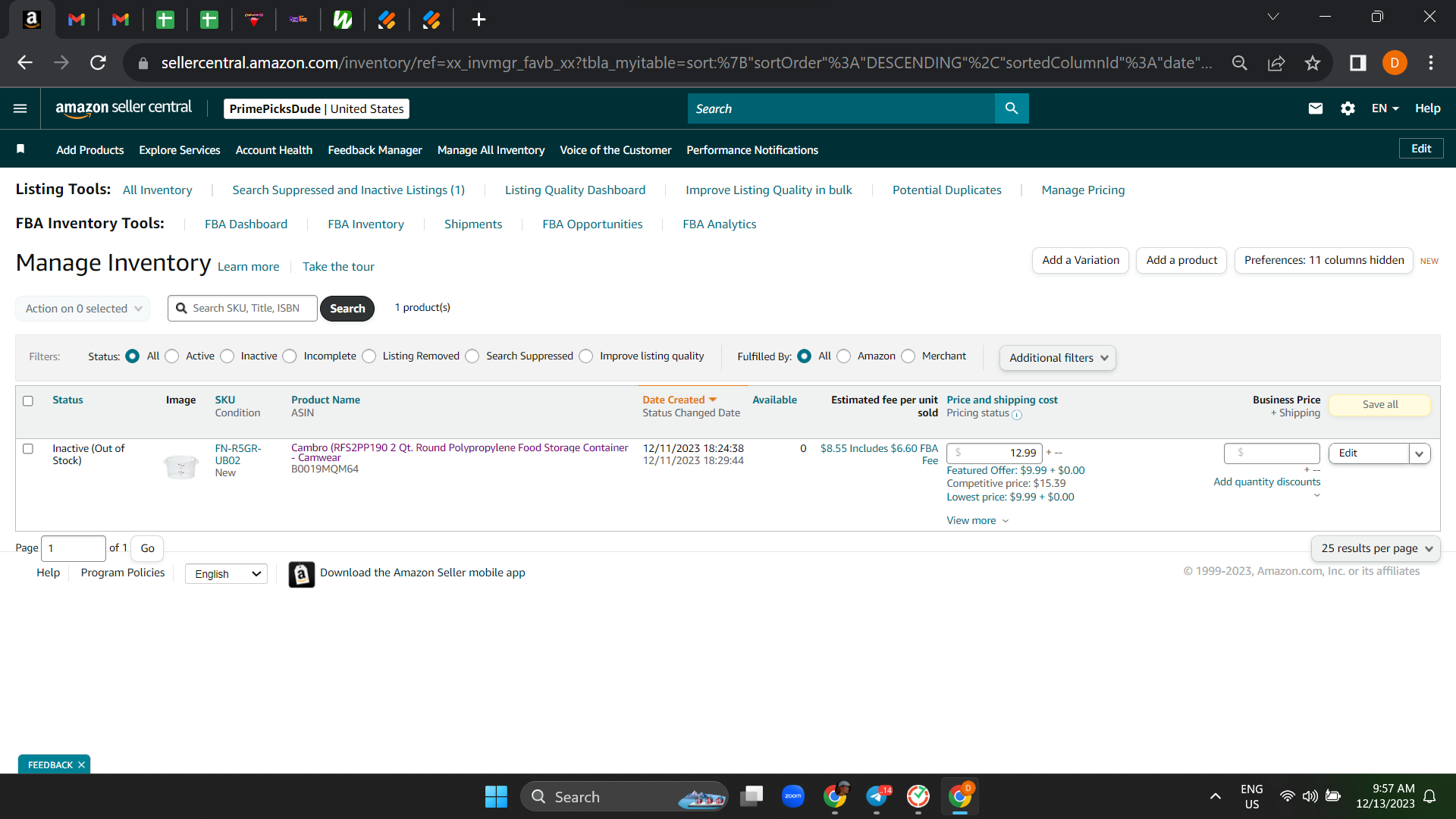Click the magnifier search button in header
Viewport: 1456px width, 819px height.
[1012, 108]
